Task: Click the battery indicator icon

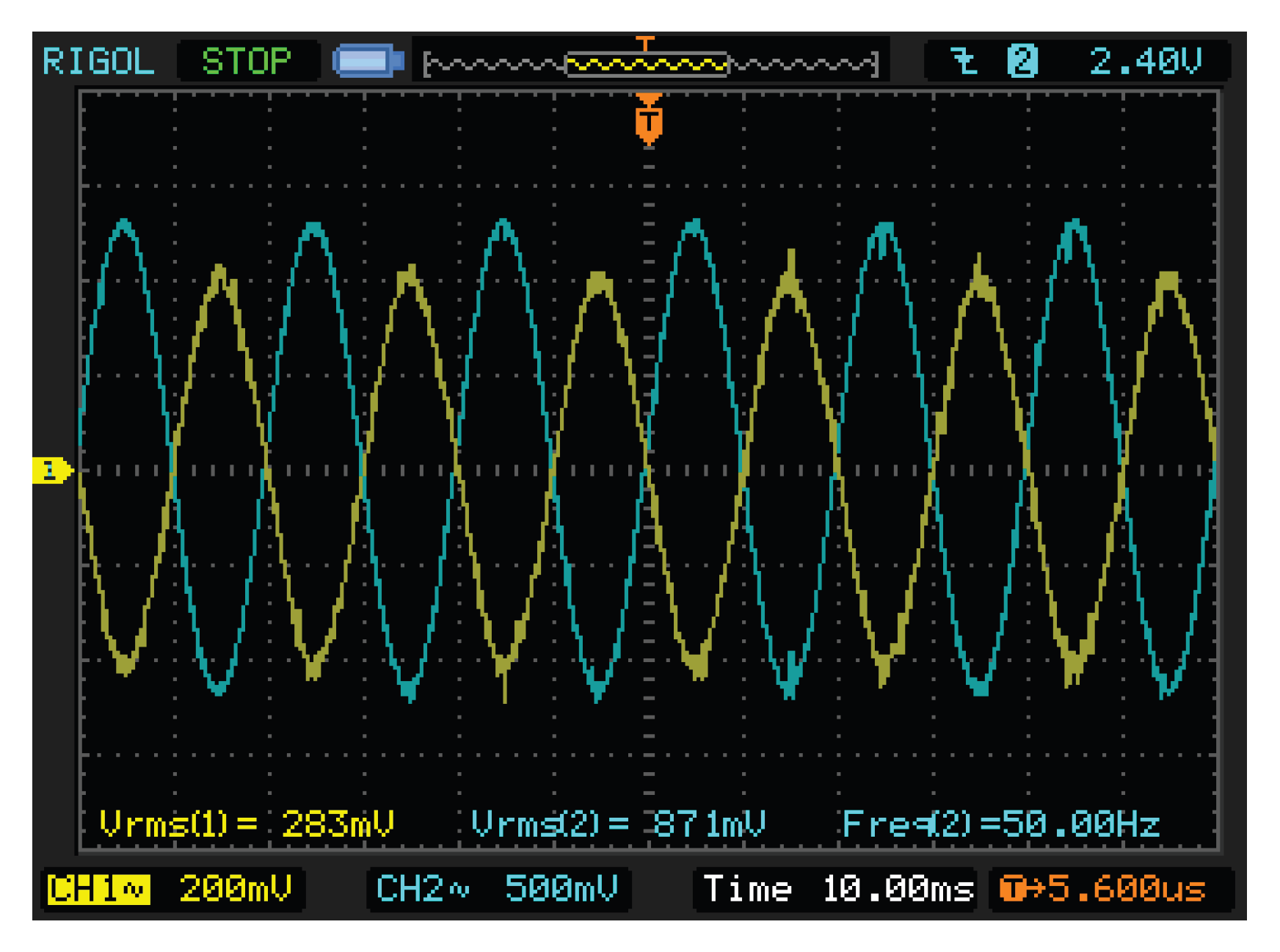Action: point(368,62)
